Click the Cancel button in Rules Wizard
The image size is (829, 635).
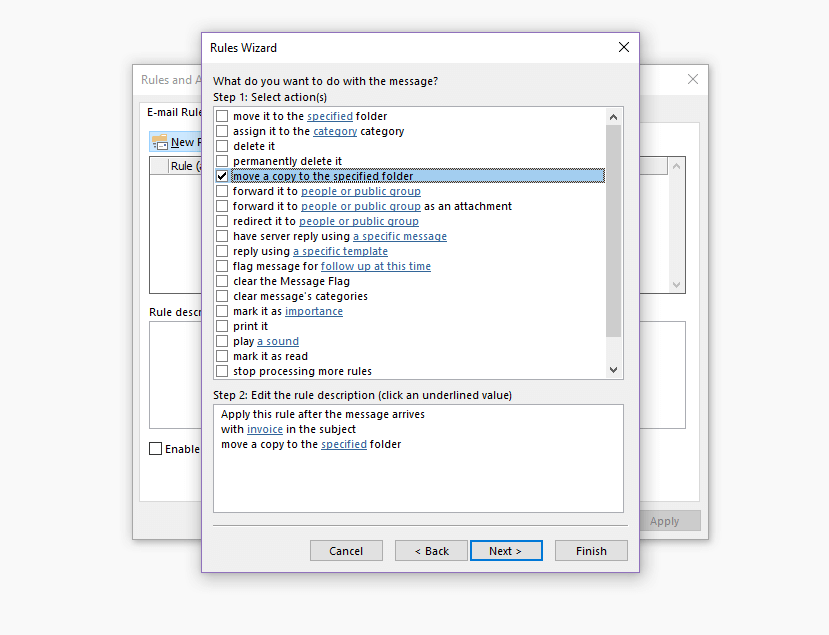tap(346, 551)
